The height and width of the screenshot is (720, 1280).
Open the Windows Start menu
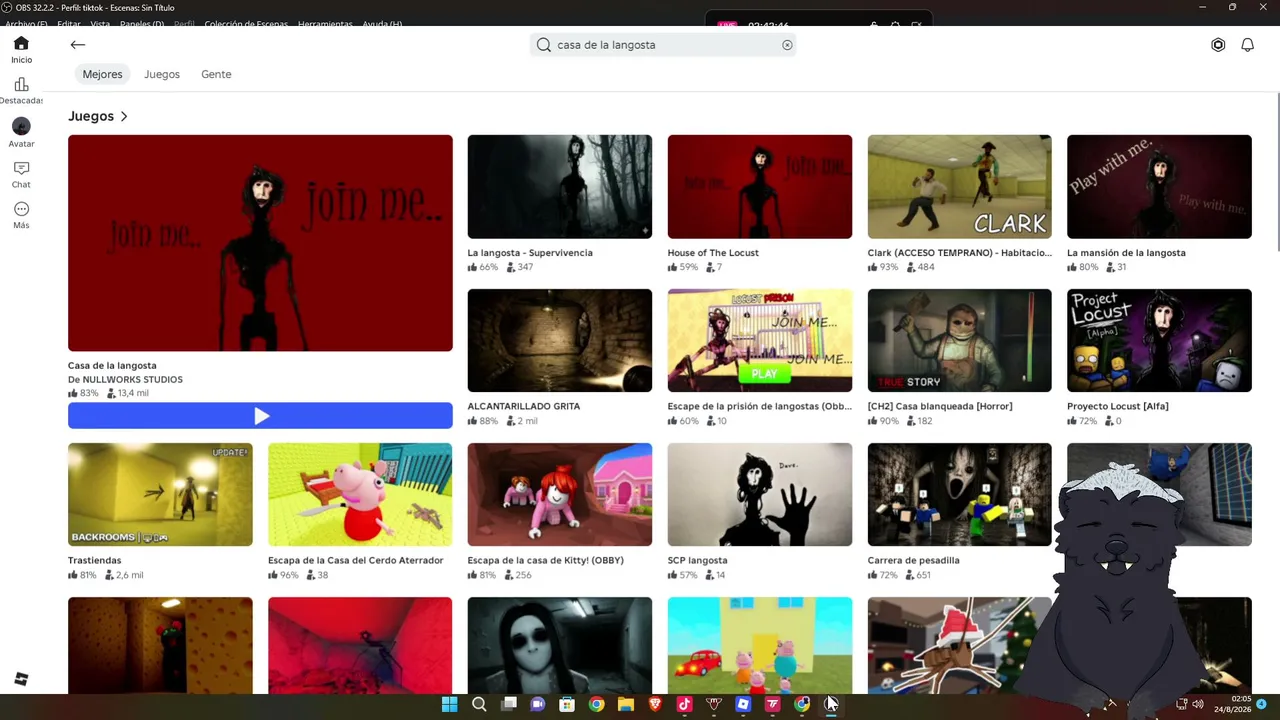(x=450, y=704)
